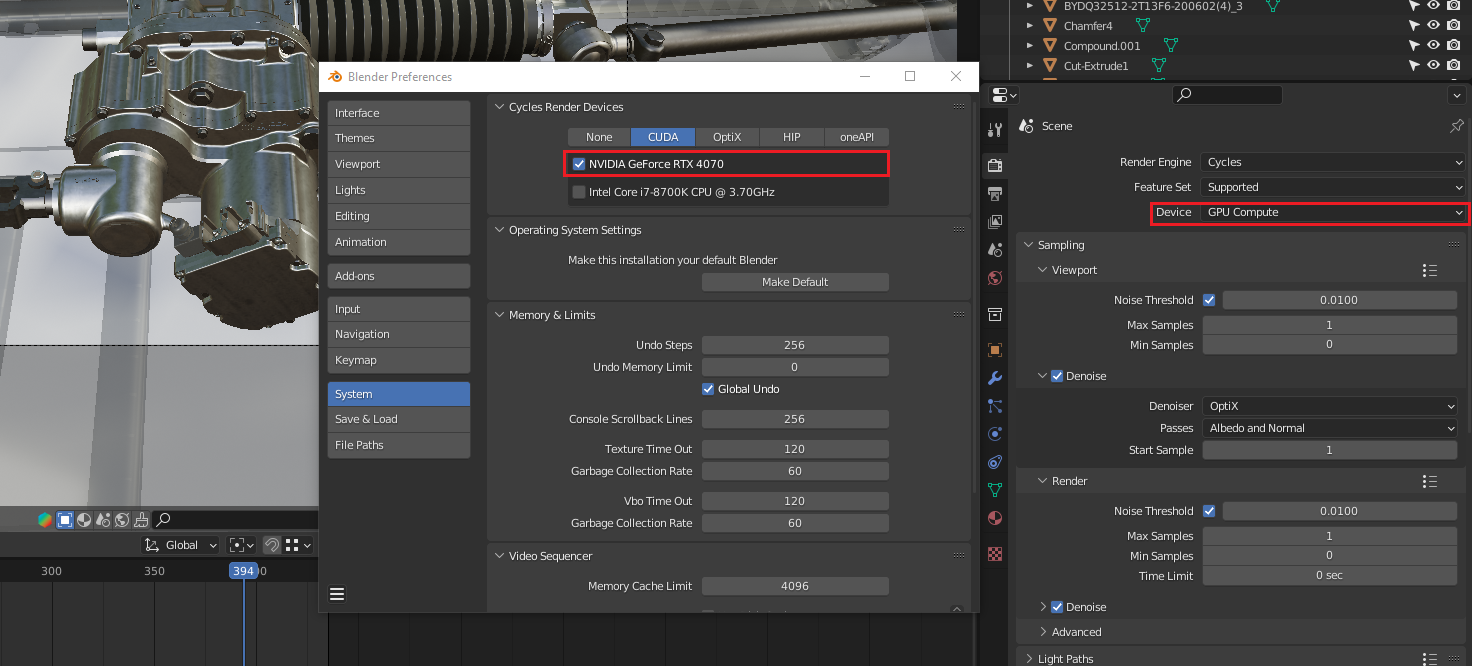Click the timeline frame 394 marker
Screen dimensions: 1472x666
(243, 571)
